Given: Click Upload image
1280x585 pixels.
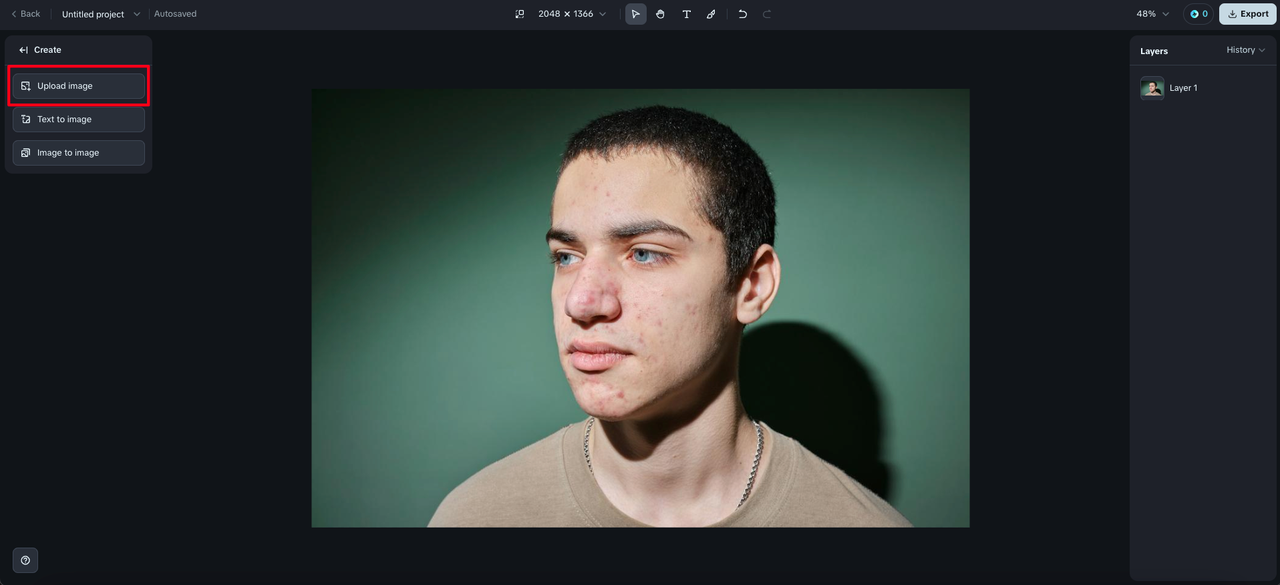Looking at the screenshot, I should tap(79, 86).
